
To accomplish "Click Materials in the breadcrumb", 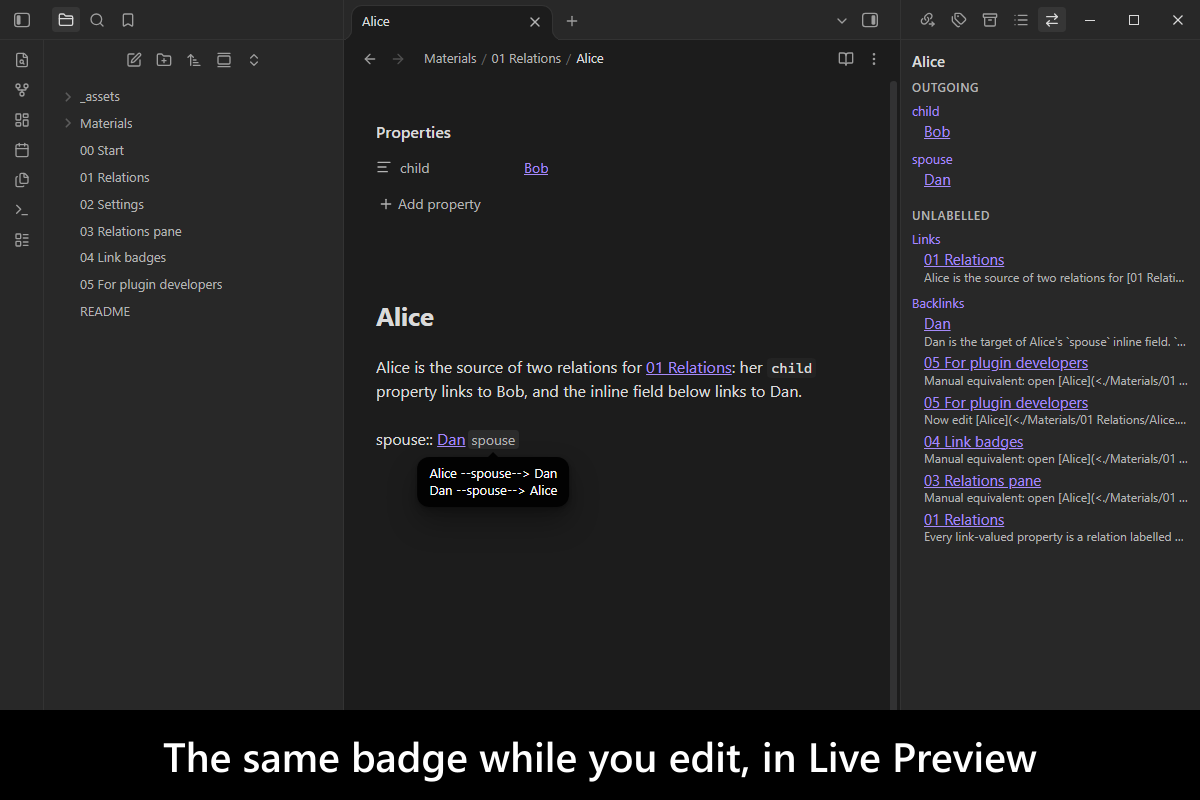I will tap(450, 59).
